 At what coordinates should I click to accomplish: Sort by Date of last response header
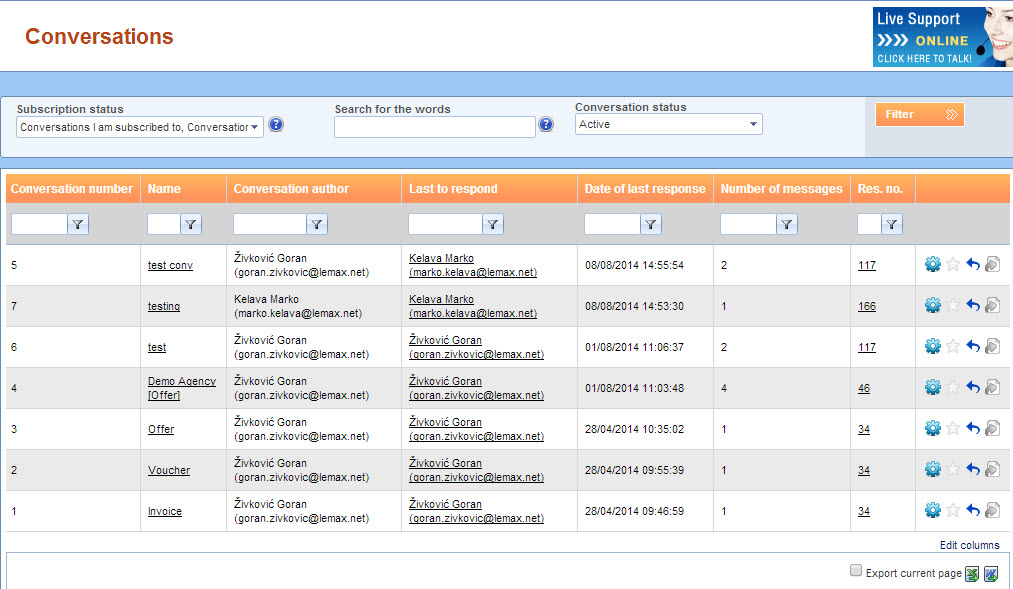[x=645, y=189]
